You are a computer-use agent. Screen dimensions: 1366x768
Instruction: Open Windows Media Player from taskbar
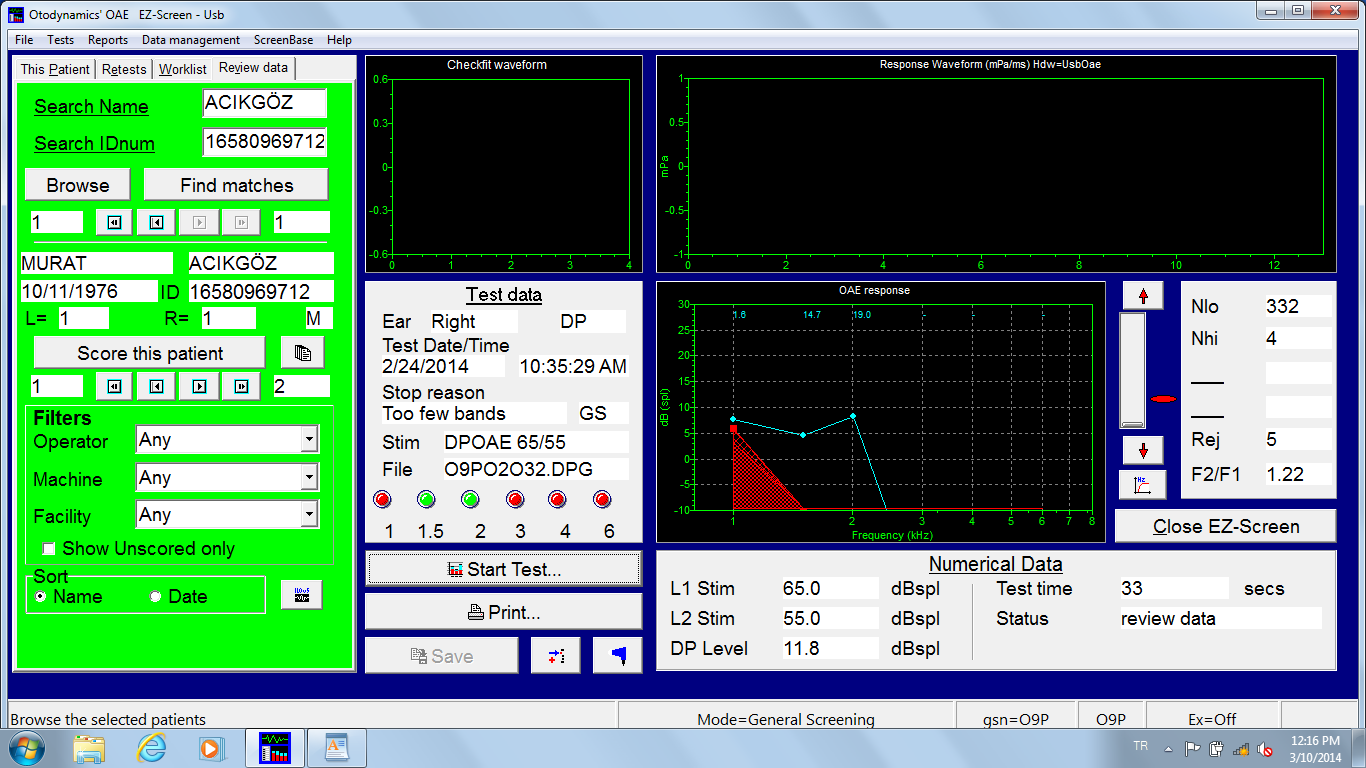(211, 748)
